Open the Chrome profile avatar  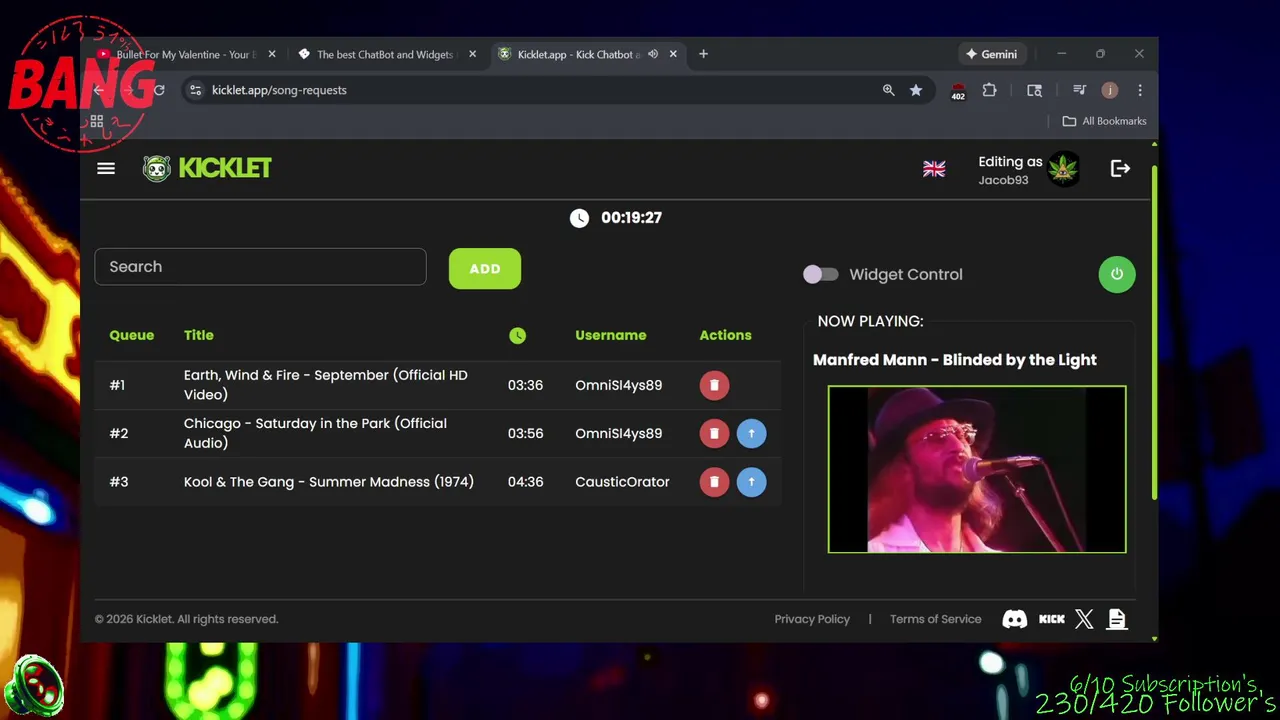coord(1109,90)
